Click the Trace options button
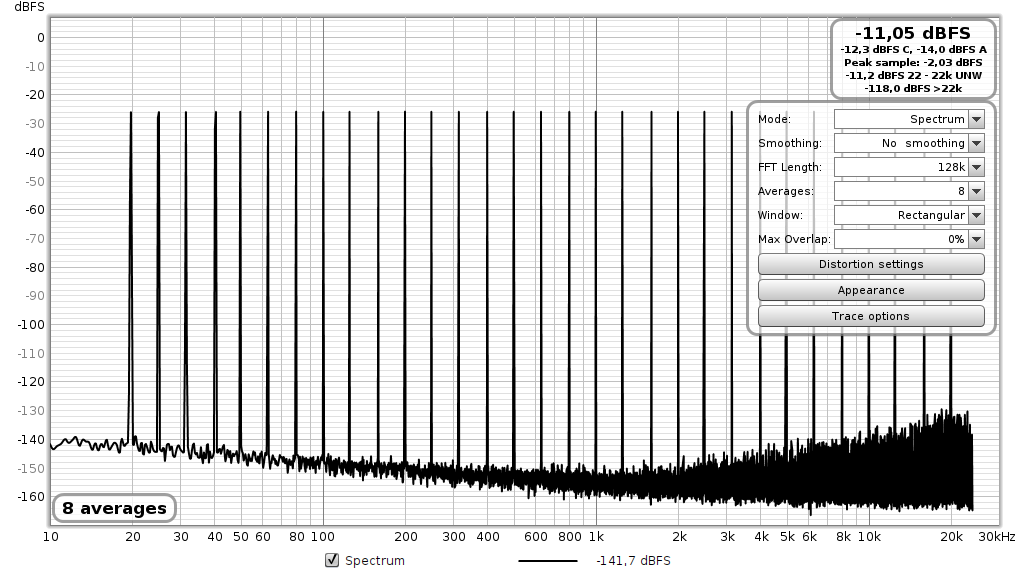1024x575 pixels. coord(871,316)
